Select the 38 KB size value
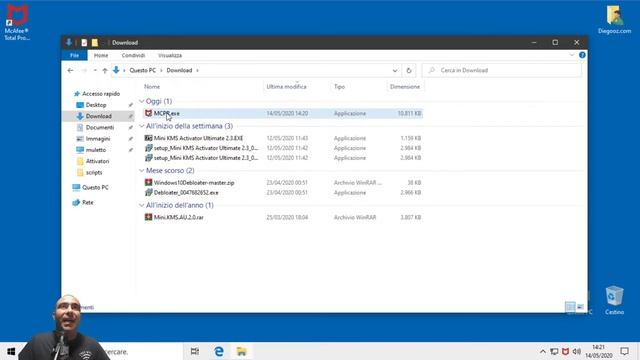This screenshot has height=360, width=640. pyautogui.click(x=414, y=183)
